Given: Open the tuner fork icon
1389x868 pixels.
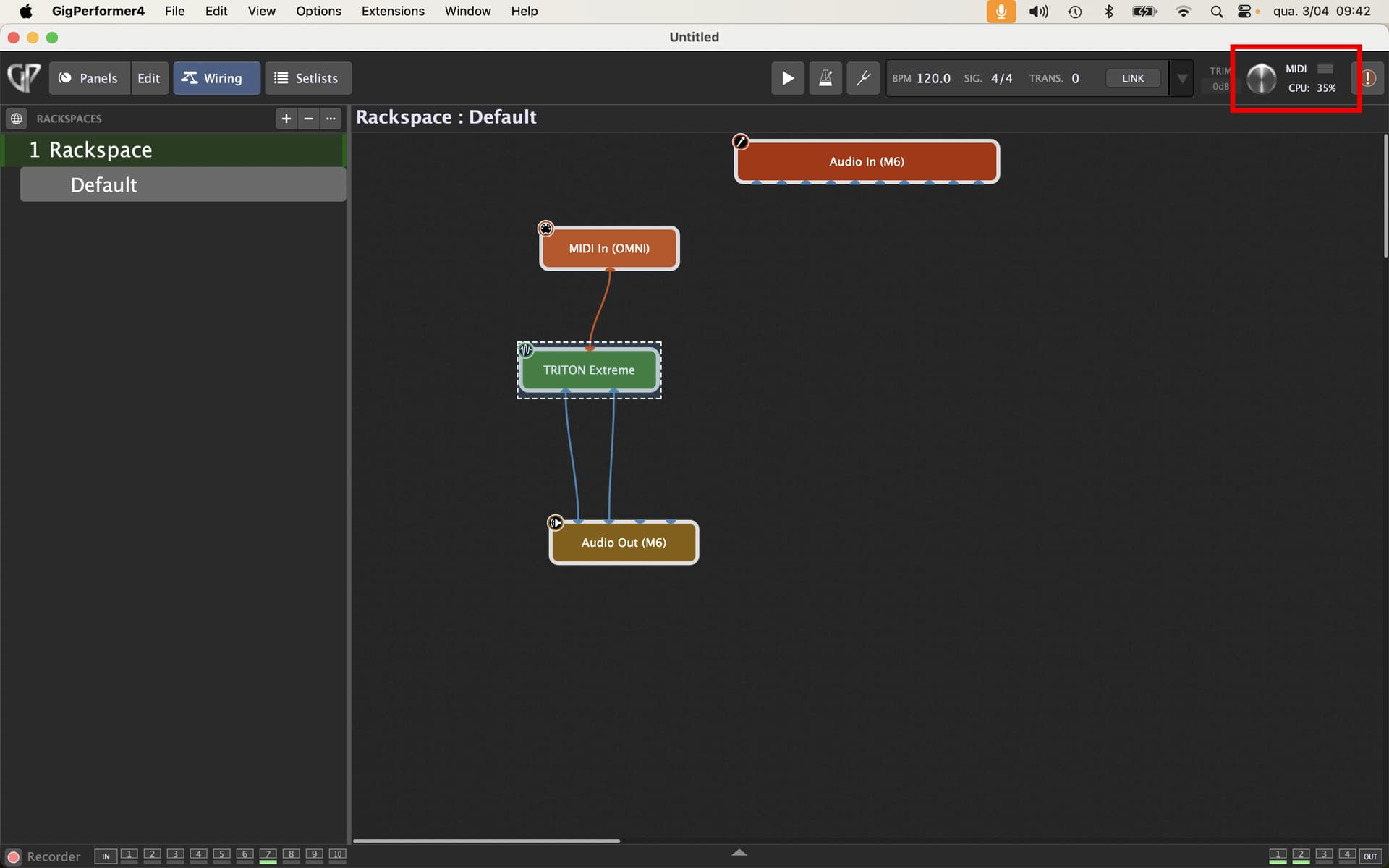Looking at the screenshot, I should click(x=862, y=78).
